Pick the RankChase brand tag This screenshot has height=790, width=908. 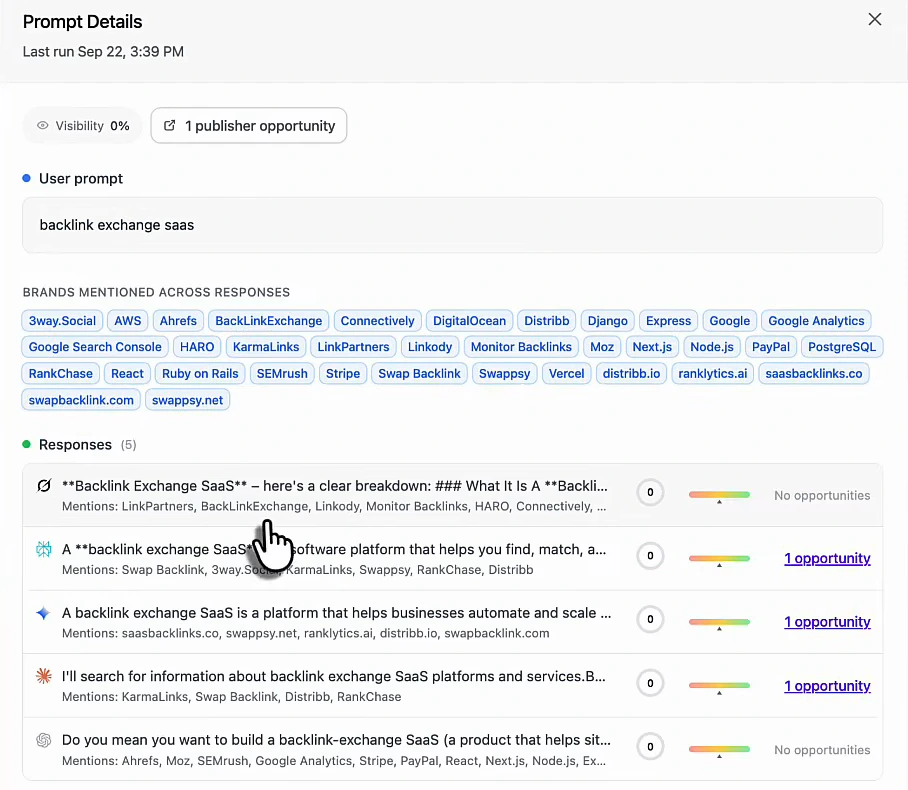point(60,374)
